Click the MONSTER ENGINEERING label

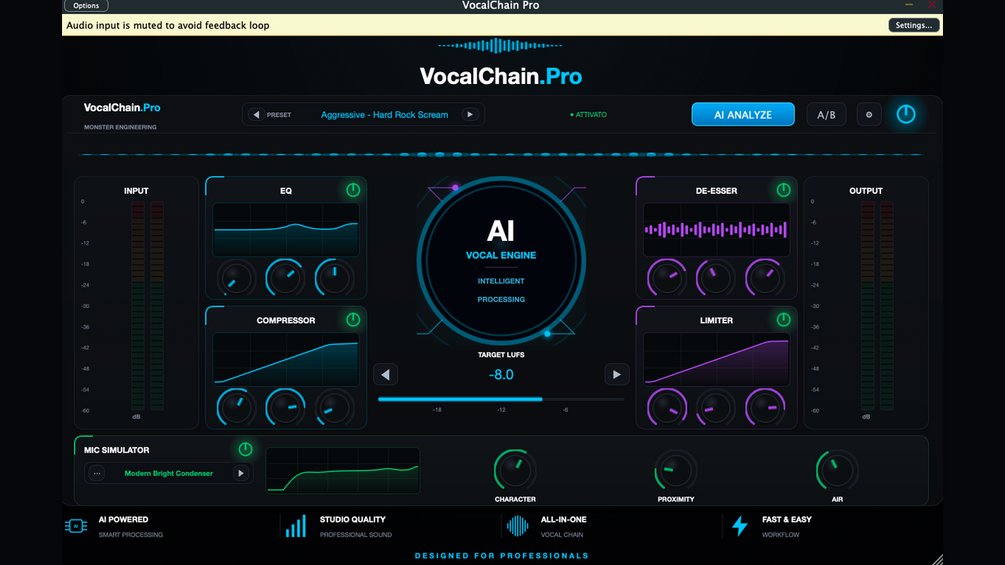point(120,127)
